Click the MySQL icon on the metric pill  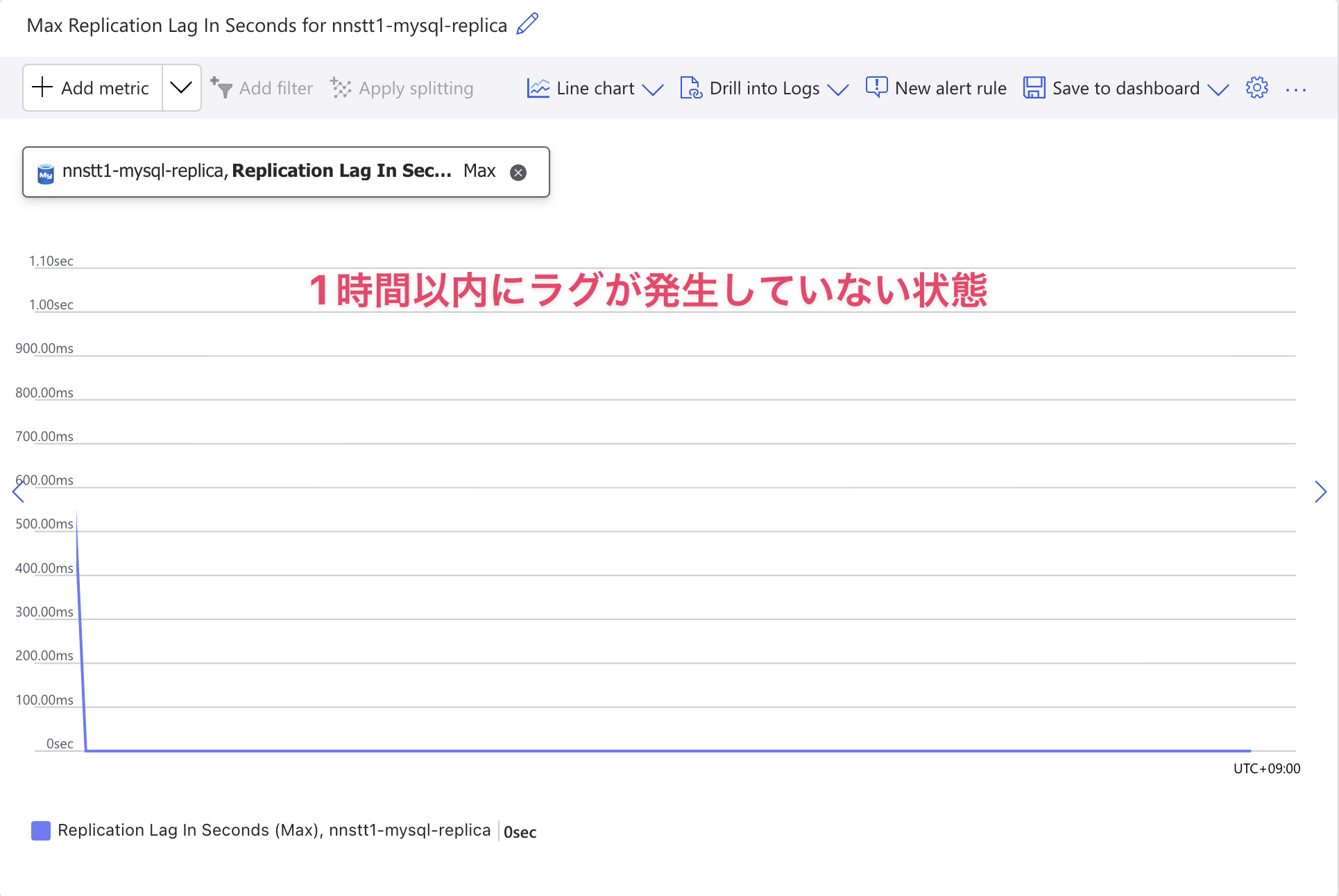tap(46, 172)
